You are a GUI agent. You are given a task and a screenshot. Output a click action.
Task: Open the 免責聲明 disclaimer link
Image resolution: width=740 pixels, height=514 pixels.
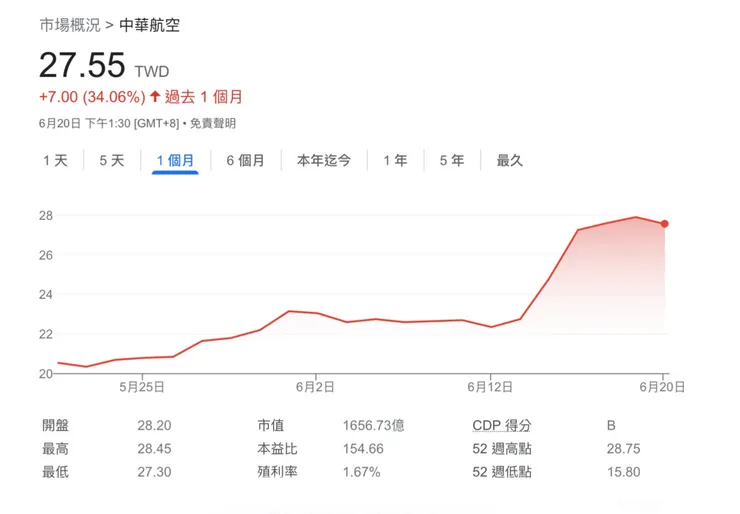213,124
